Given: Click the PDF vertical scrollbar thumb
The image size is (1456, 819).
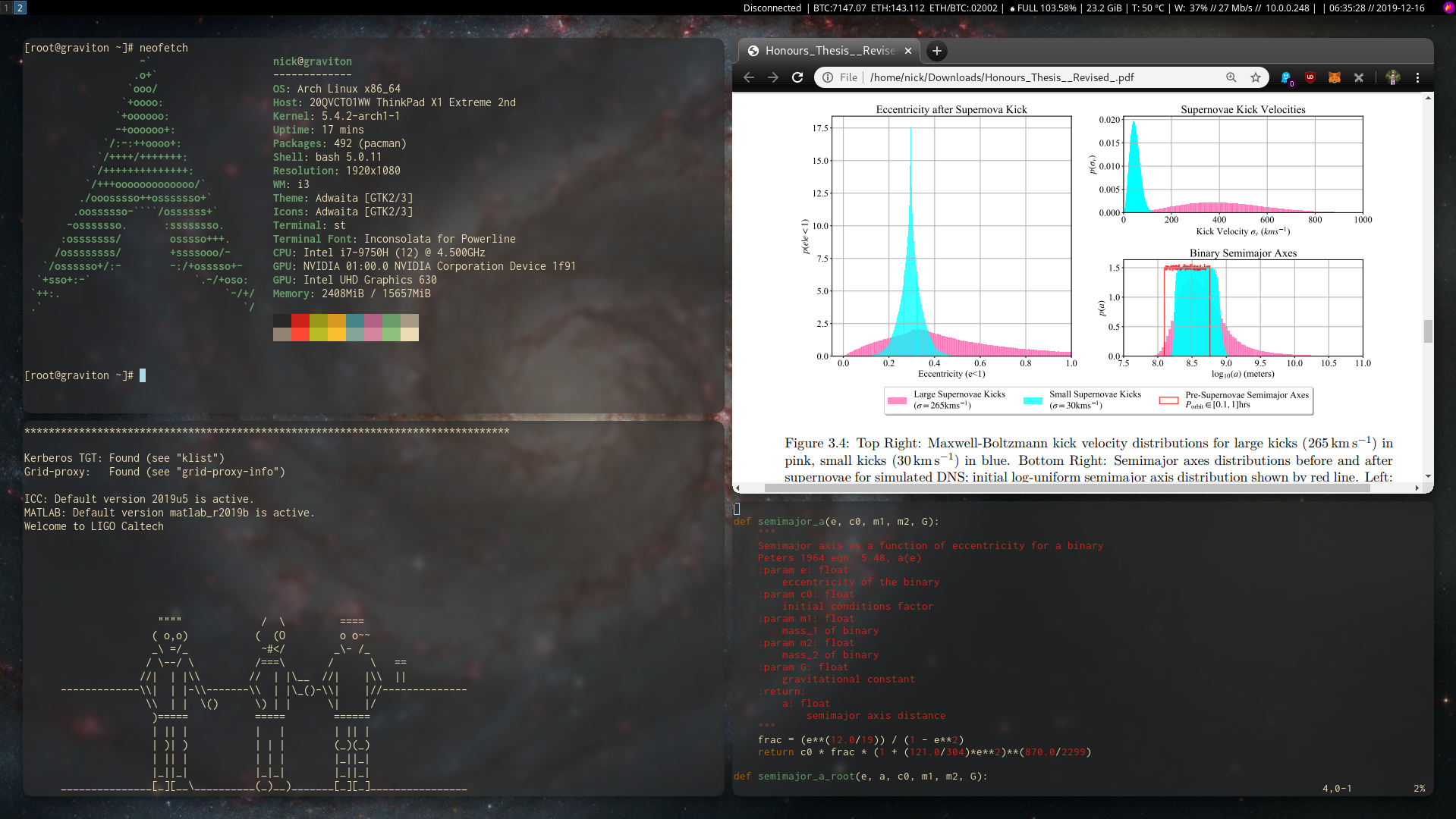Looking at the screenshot, I should [x=1428, y=331].
